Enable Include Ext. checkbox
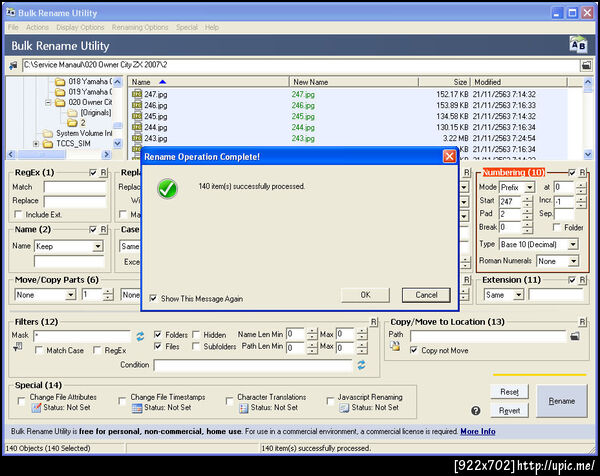 (x=18, y=214)
